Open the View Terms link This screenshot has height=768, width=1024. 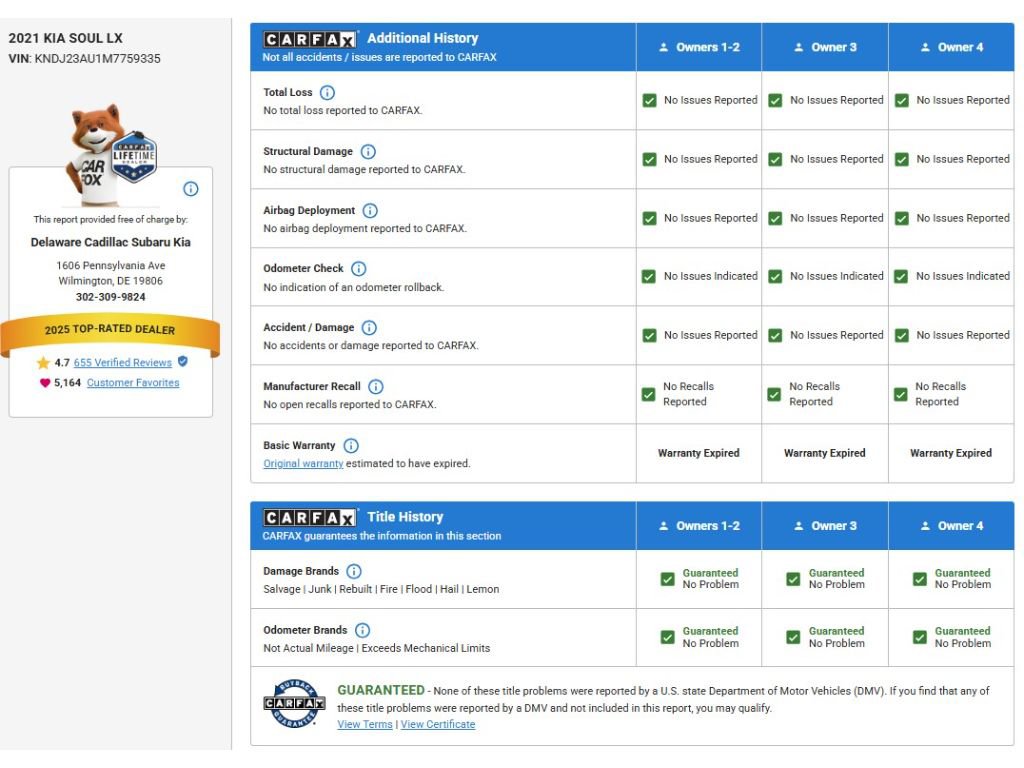[365, 724]
